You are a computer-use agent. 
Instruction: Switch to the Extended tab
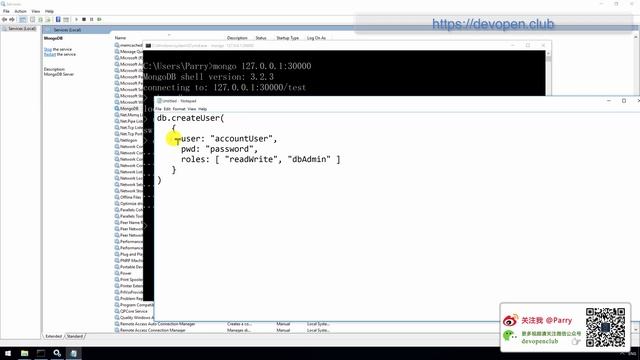[53, 336]
